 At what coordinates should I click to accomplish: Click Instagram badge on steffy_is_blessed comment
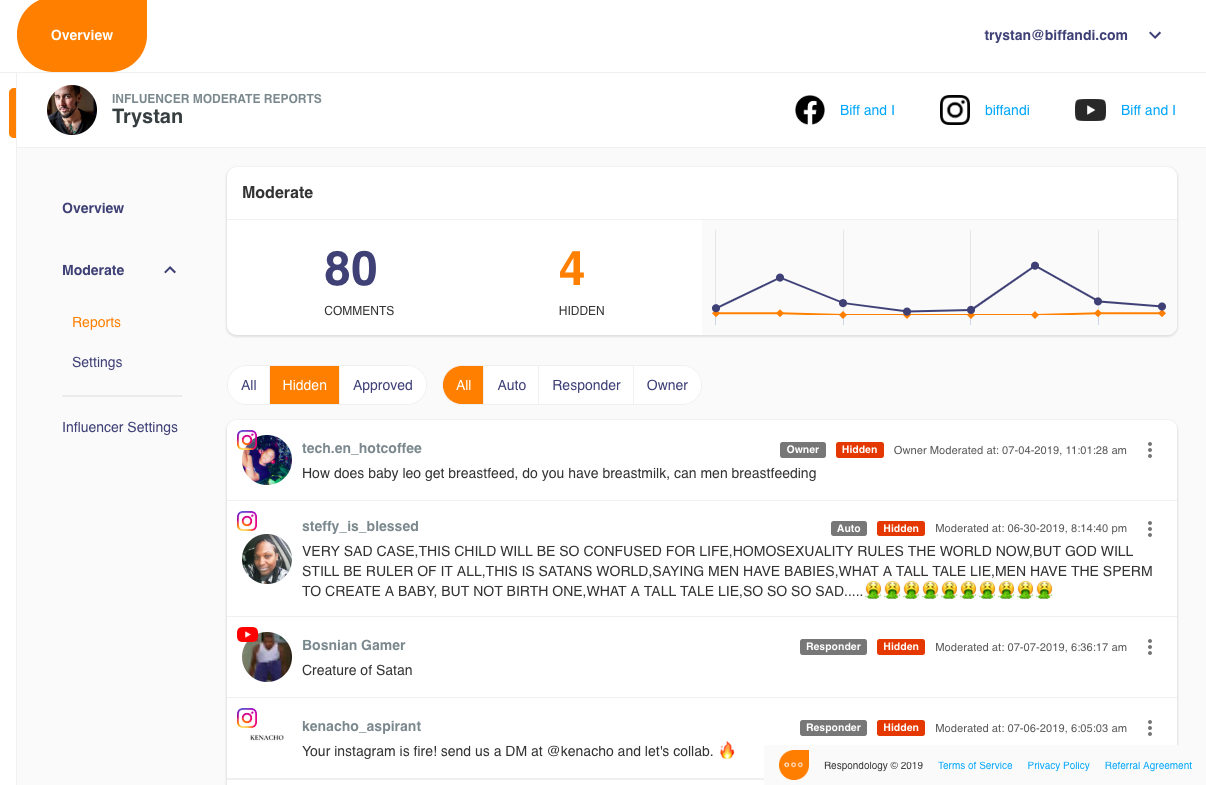coord(247,520)
